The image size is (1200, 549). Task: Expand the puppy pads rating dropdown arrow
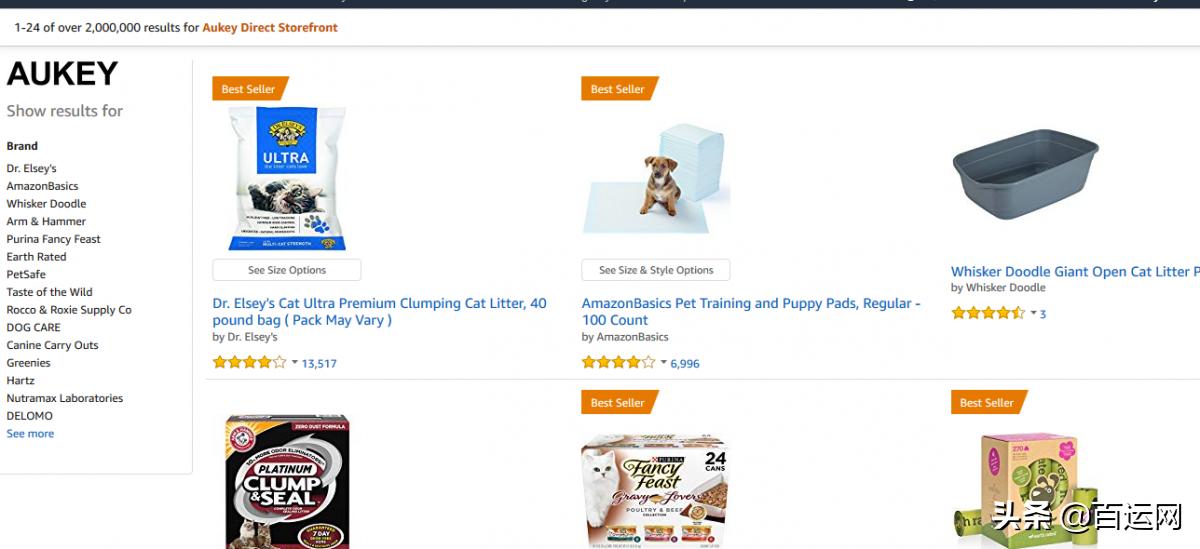[664, 363]
